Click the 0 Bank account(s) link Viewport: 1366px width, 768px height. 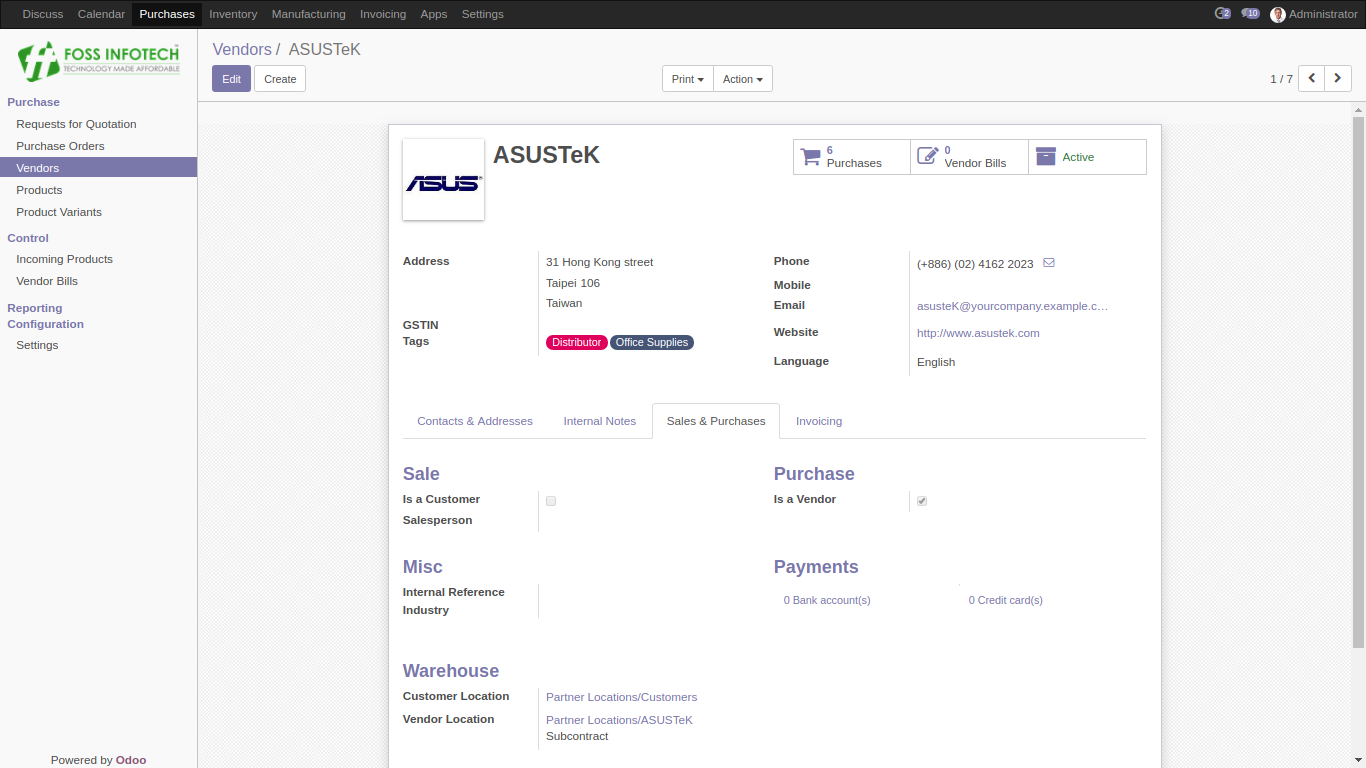coord(827,600)
